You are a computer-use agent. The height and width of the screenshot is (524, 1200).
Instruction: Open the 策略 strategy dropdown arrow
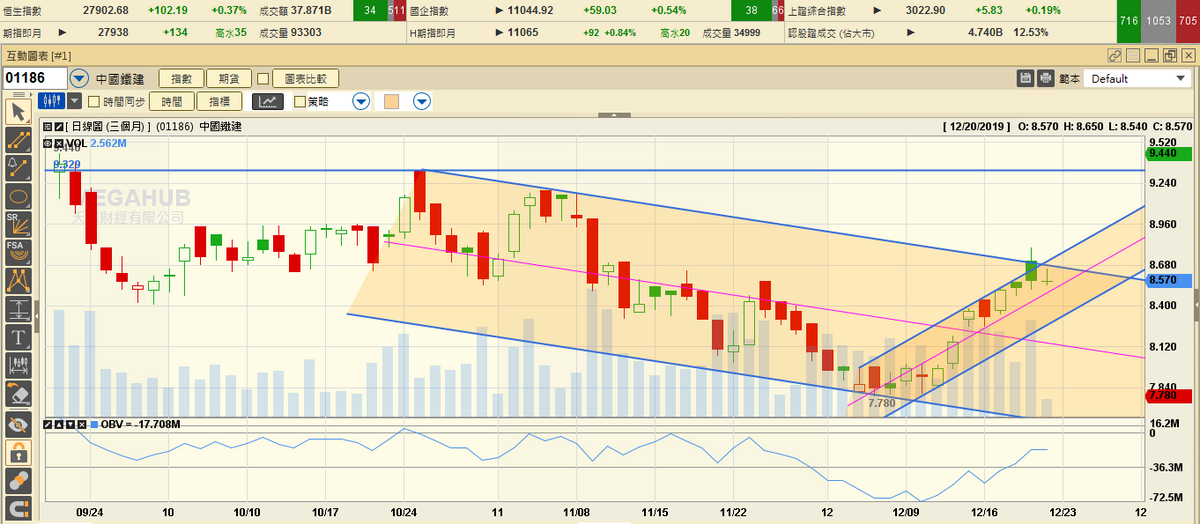(x=361, y=101)
